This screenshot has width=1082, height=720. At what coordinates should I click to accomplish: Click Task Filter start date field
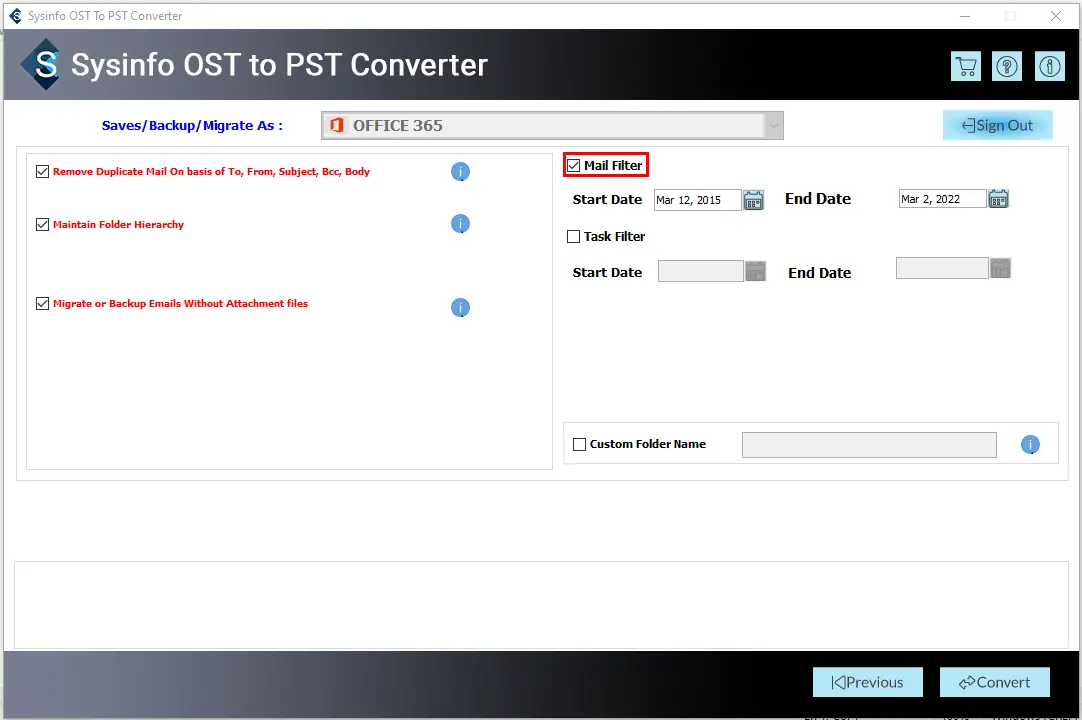700,271
